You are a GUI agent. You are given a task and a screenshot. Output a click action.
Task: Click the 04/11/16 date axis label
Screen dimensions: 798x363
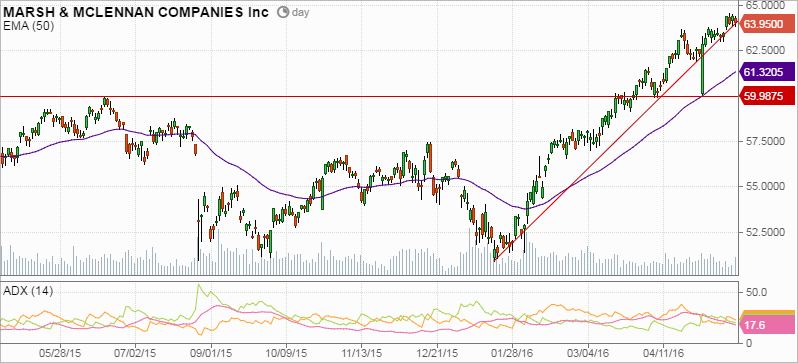663,352
